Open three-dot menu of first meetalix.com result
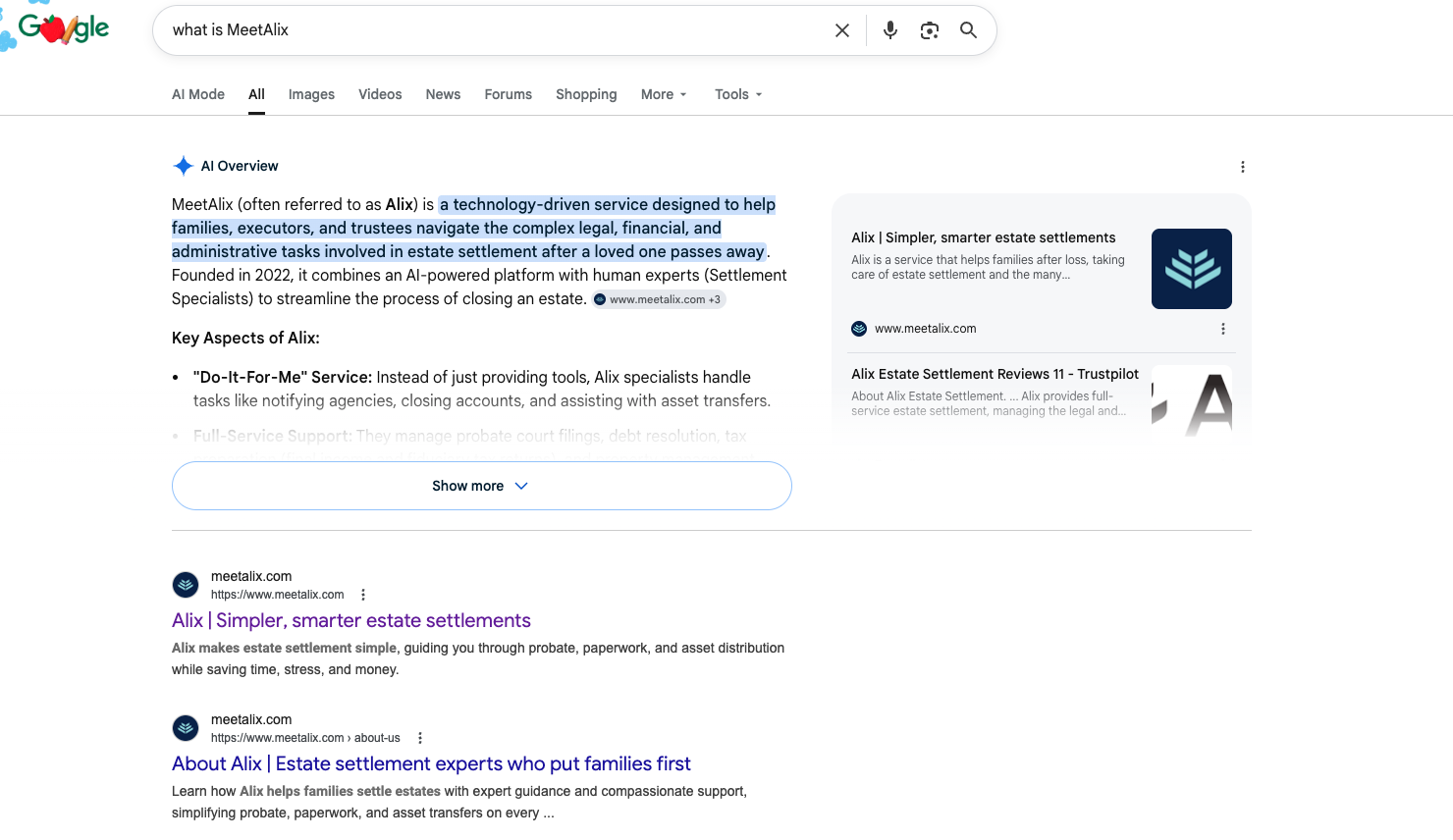Image resolution: width=1453 pixels, height=840 pixels. tap(363, 595)
